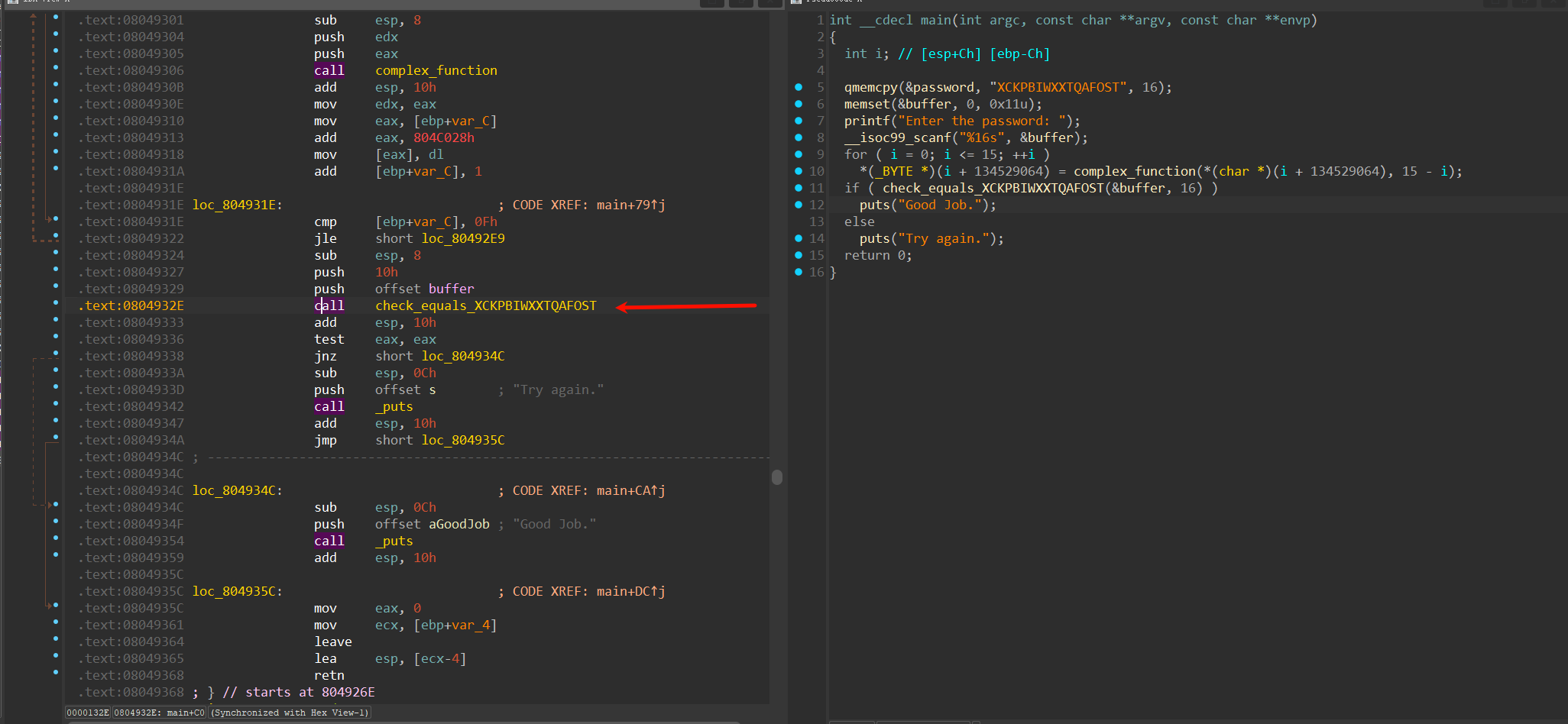
Task: Click 'return 0;' in pseudocode
Action: pyautogui.click(x=879, y=255)
